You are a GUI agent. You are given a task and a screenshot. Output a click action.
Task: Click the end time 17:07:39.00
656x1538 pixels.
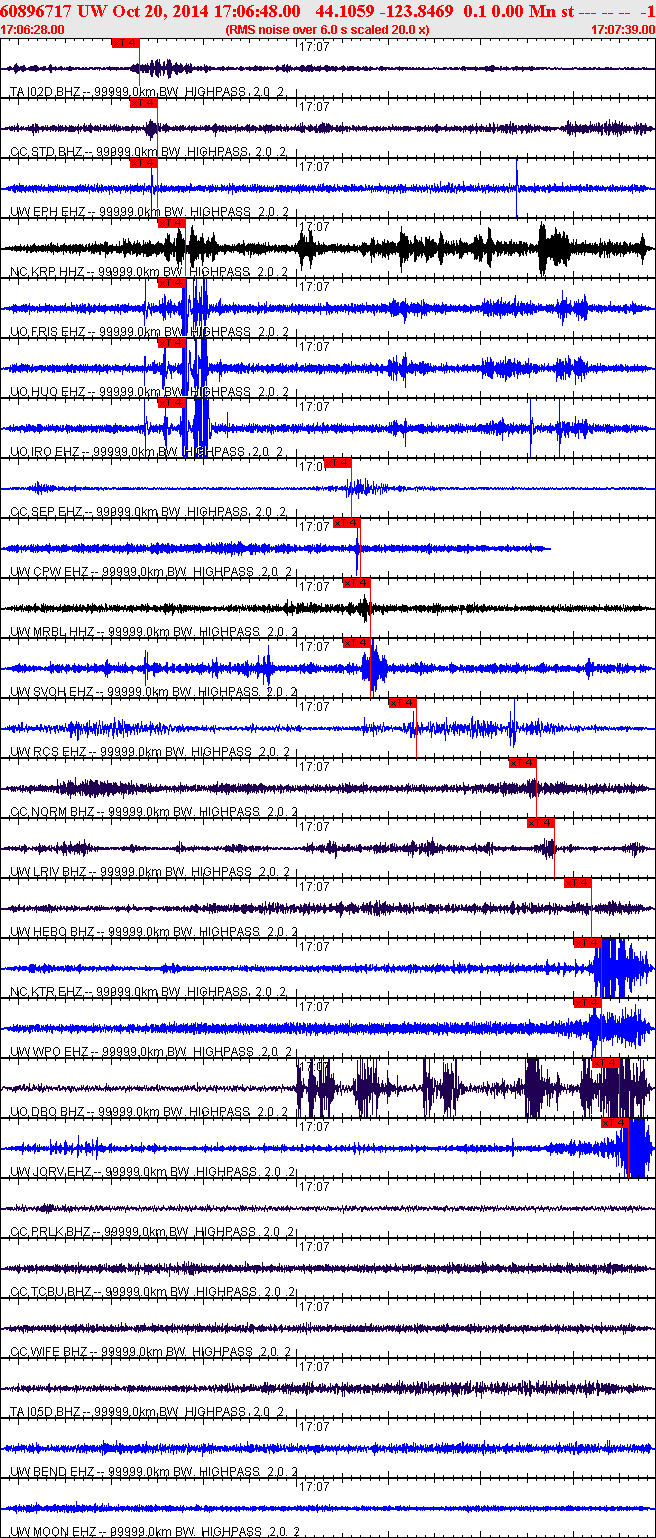click(x=623, y=30)
